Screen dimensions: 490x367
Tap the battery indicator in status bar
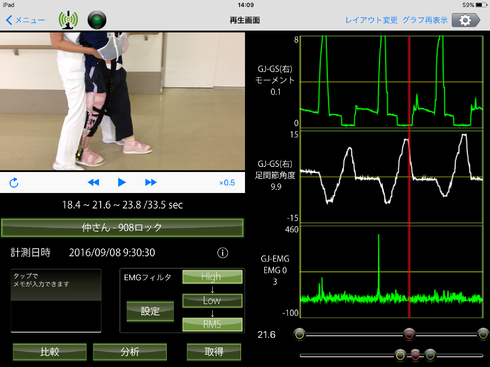click(x=482, y=5)
